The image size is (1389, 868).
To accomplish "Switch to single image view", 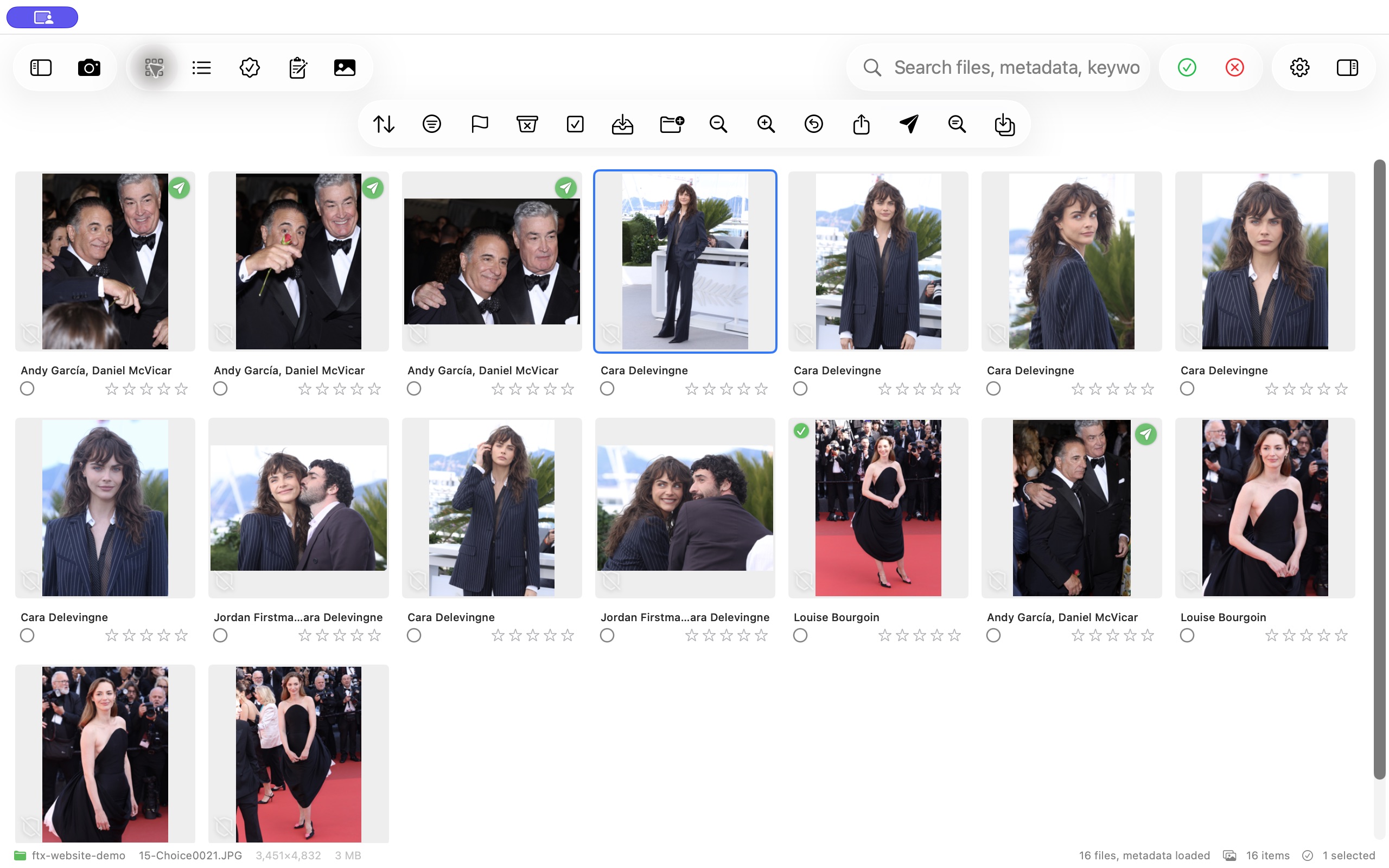I will (x=345, y=68).
